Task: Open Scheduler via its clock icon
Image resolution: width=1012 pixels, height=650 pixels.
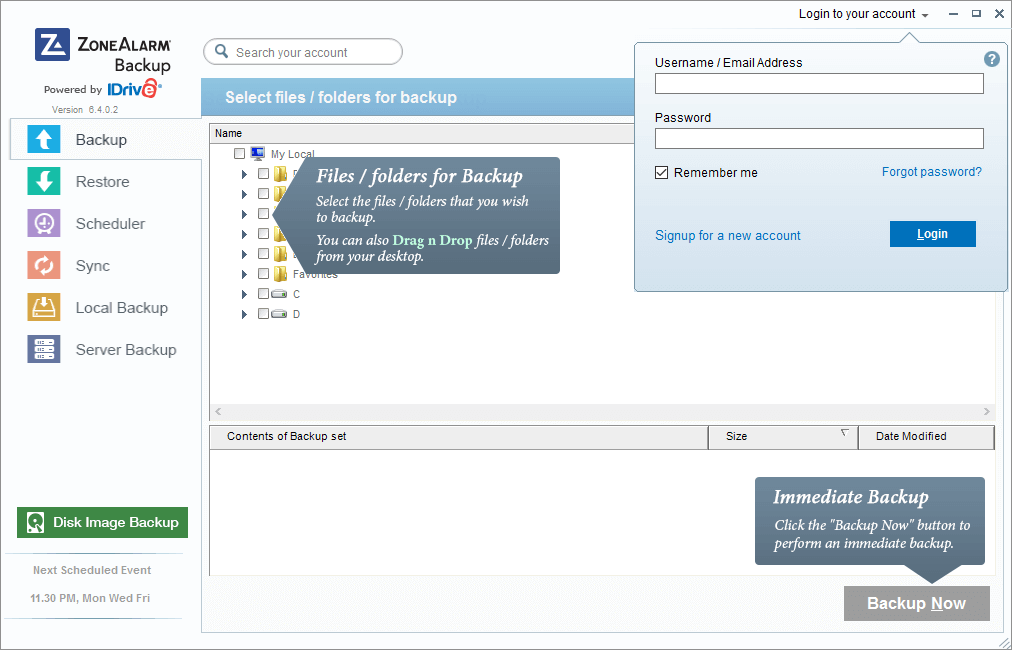Action: [x=44, y=224]
